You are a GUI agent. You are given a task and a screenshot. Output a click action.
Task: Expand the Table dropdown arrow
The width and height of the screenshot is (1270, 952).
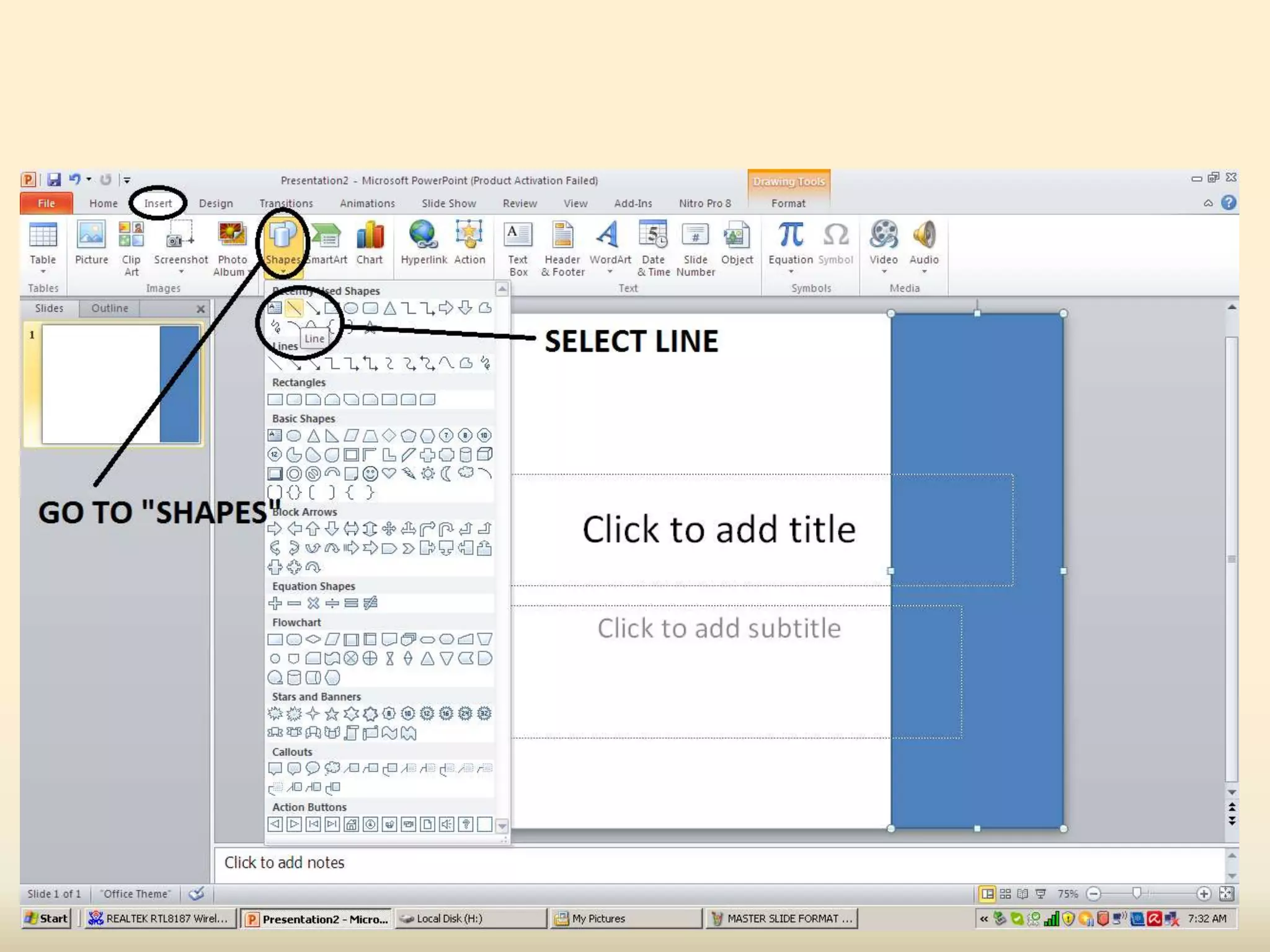(43, 271)
